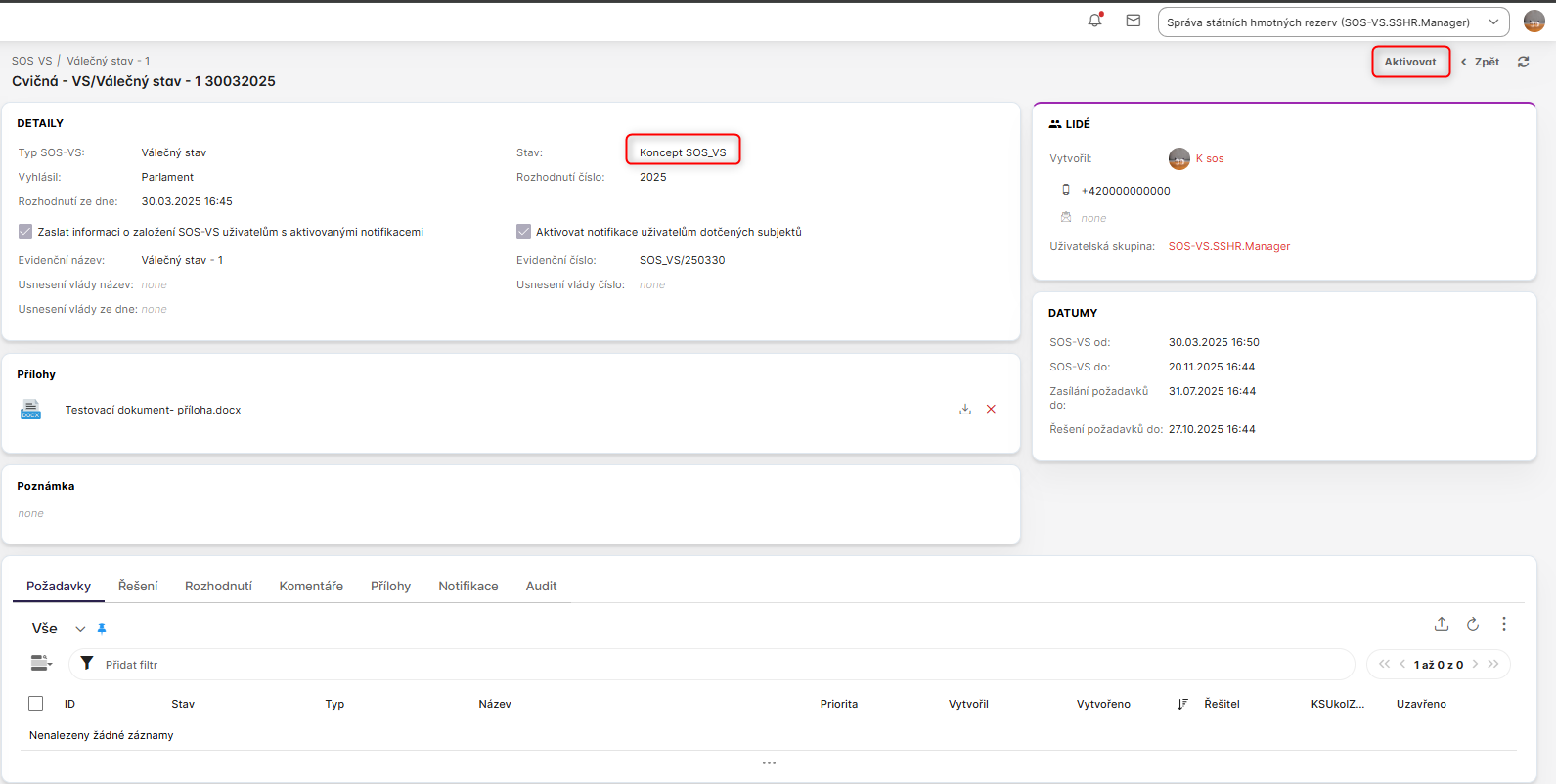The height and width of the screenshot is (784, 1556).
Task: Toggle Aktivovat notifikace uživatelům checkbox
Action: point(523,232)
